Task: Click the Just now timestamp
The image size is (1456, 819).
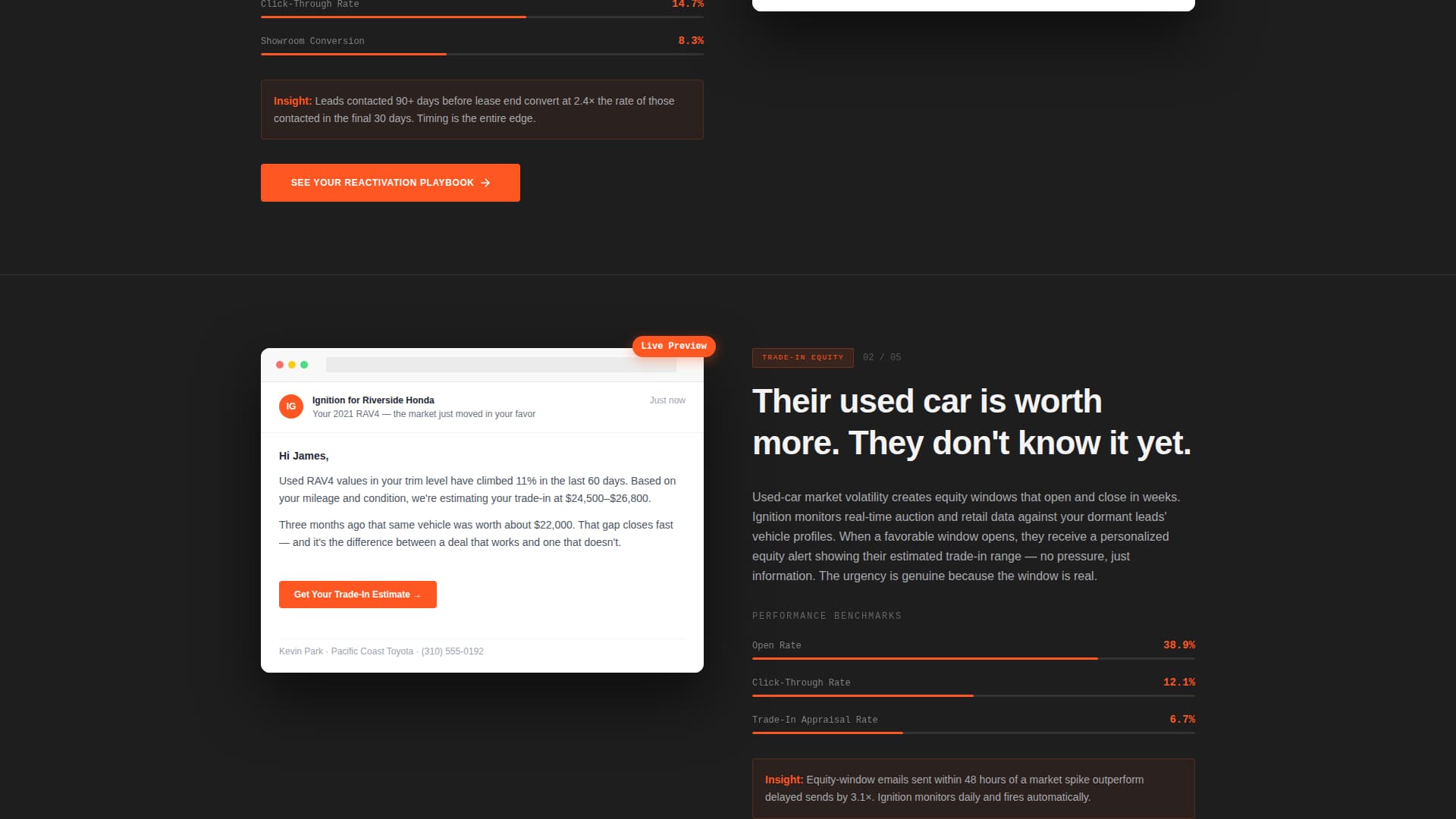Action: tap(667, 400)
